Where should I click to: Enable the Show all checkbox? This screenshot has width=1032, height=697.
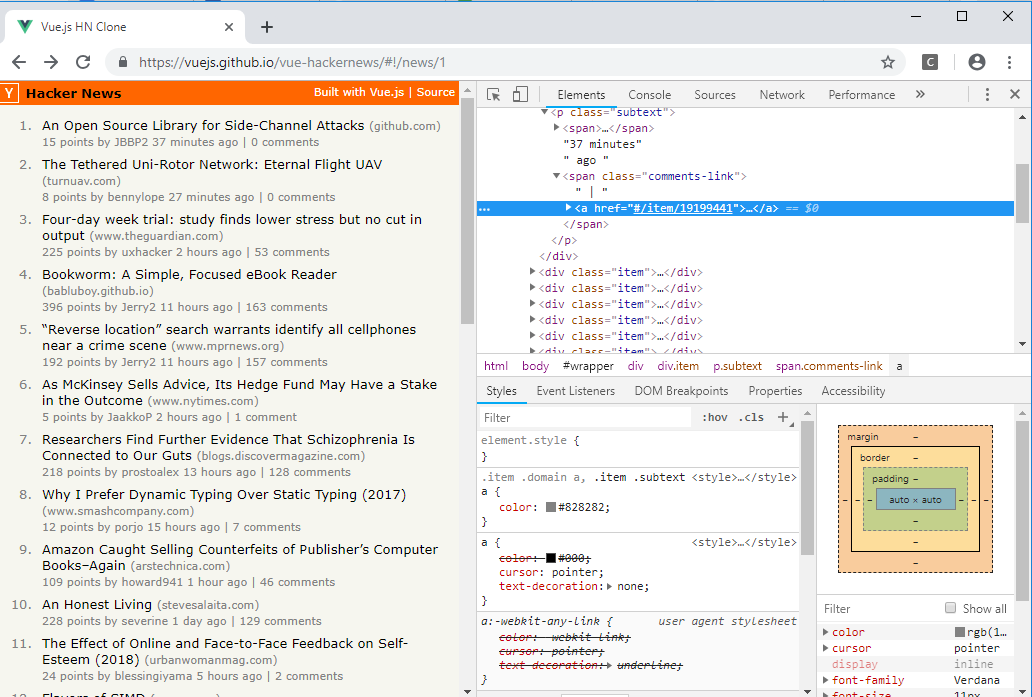click(x=950, y=608)
